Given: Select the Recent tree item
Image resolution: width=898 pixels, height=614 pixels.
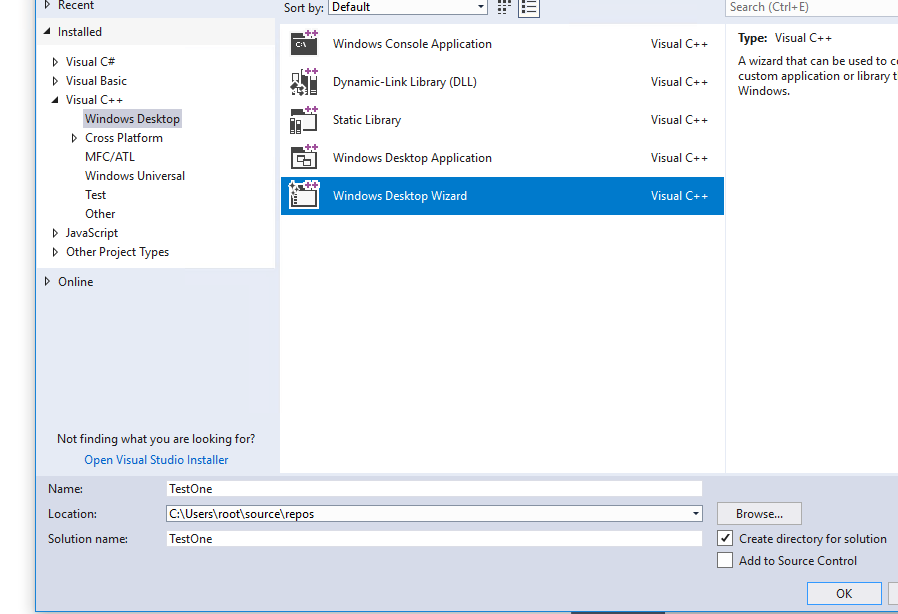Looking at the screenshot, I should [x=76, y=6].
